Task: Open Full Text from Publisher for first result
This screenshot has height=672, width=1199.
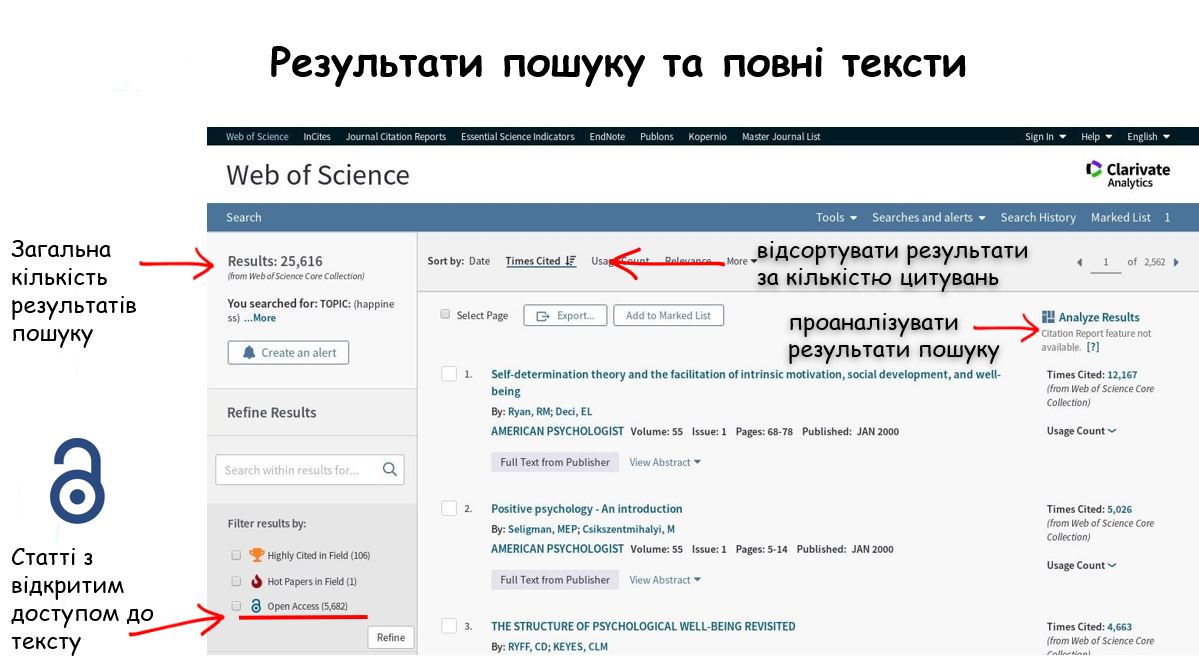Action: 555,462
